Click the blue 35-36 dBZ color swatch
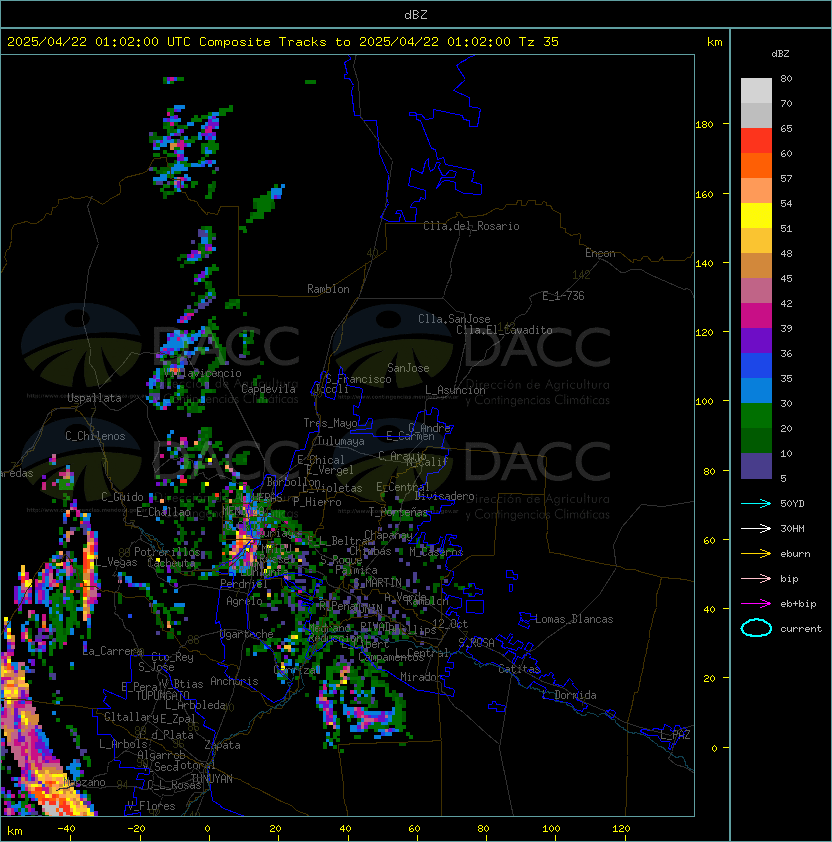The image size is (832, 842). coord(756,366)
